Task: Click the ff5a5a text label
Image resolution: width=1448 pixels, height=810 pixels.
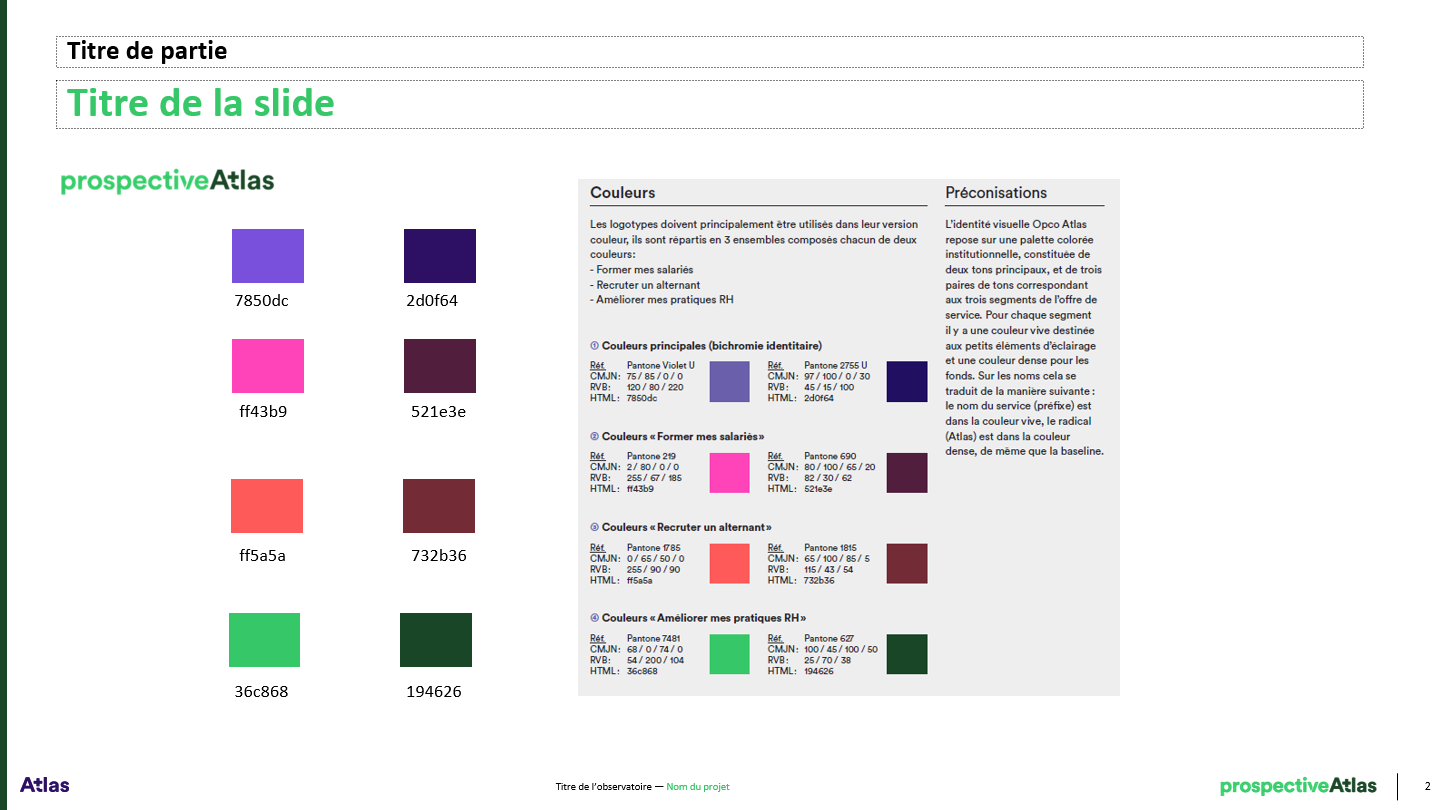Action: point(262,556)
